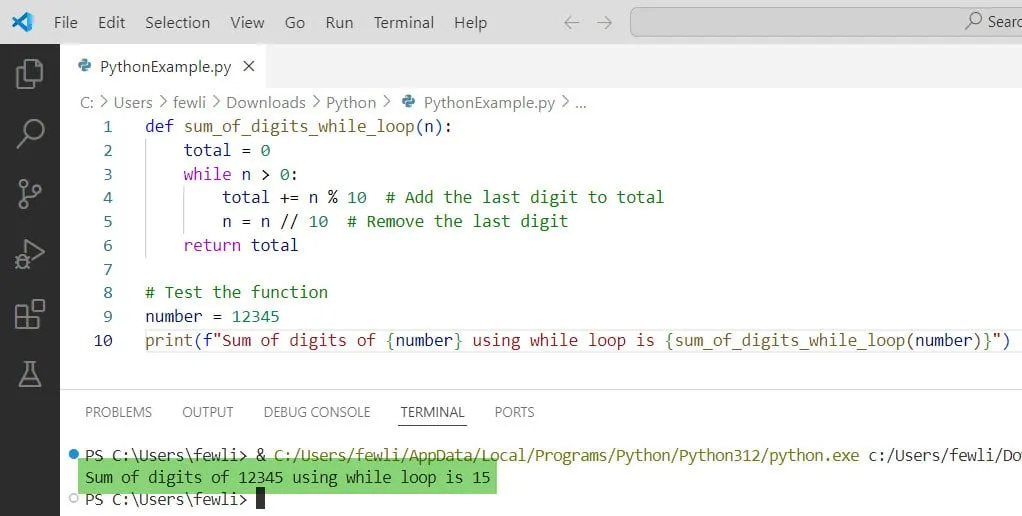Select the PORTS panel tab

point(514,412)
